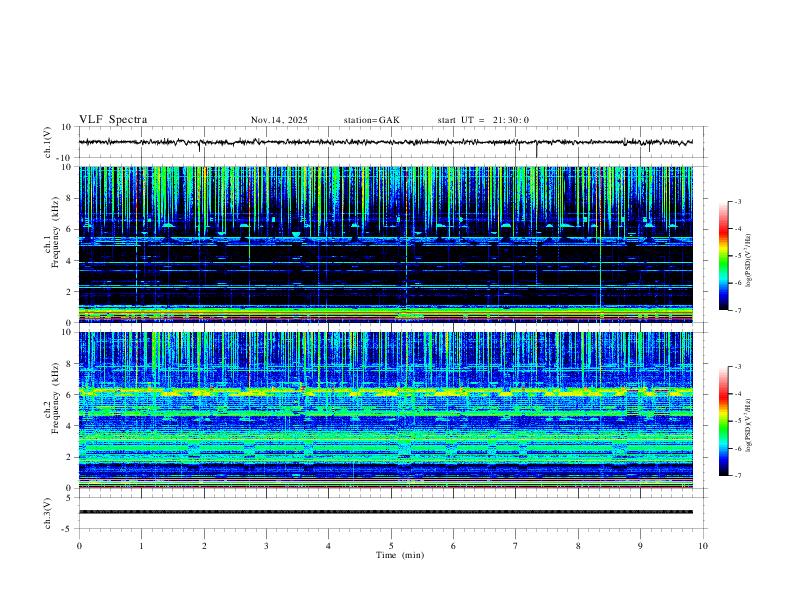The height and width of the screenshot is (612, 792).
Task: Click the ch.2 spectrogram color scale bar
Action: pos(723,421)
